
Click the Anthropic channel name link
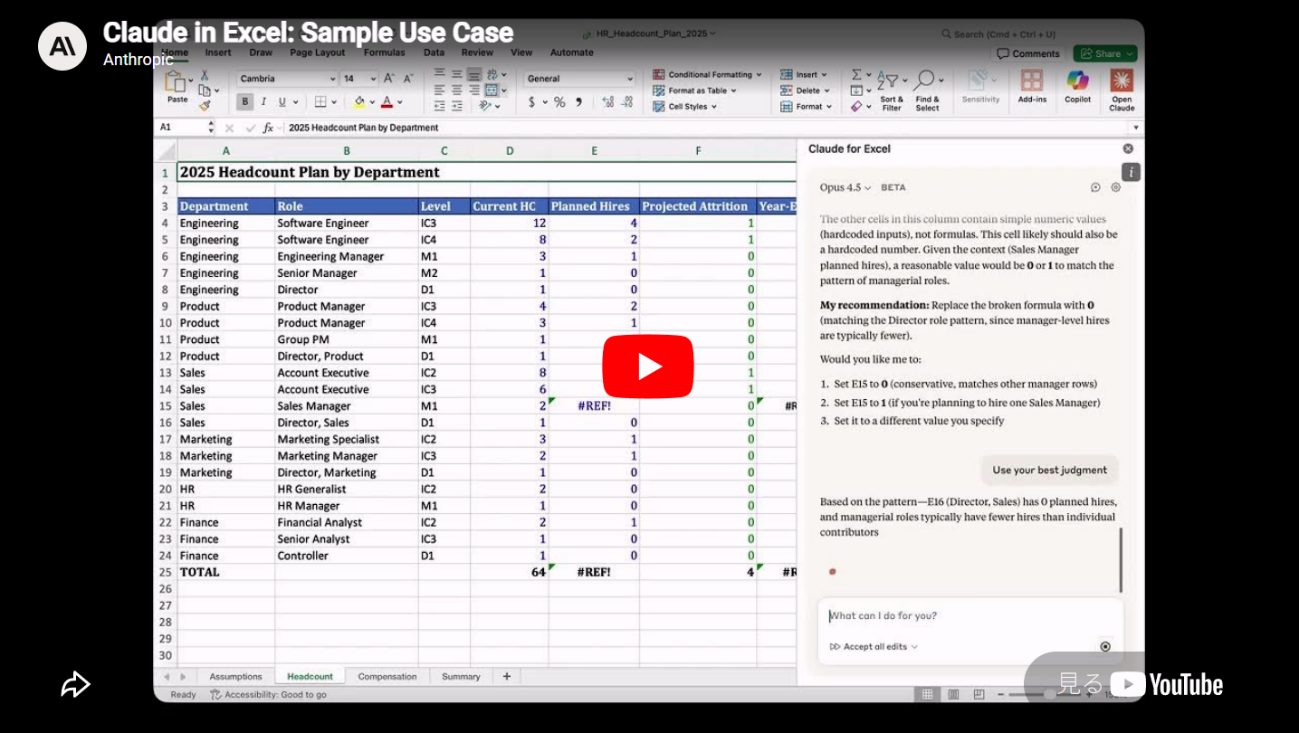(138, 60)
